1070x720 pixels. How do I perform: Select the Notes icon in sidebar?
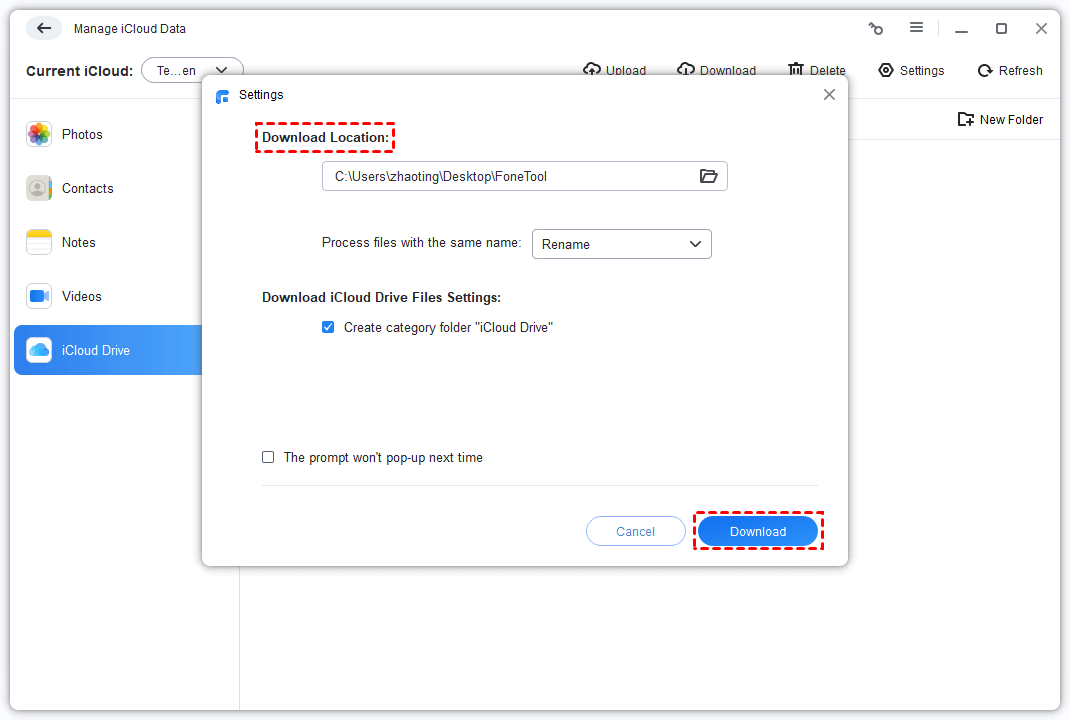[x=39, y=242]
